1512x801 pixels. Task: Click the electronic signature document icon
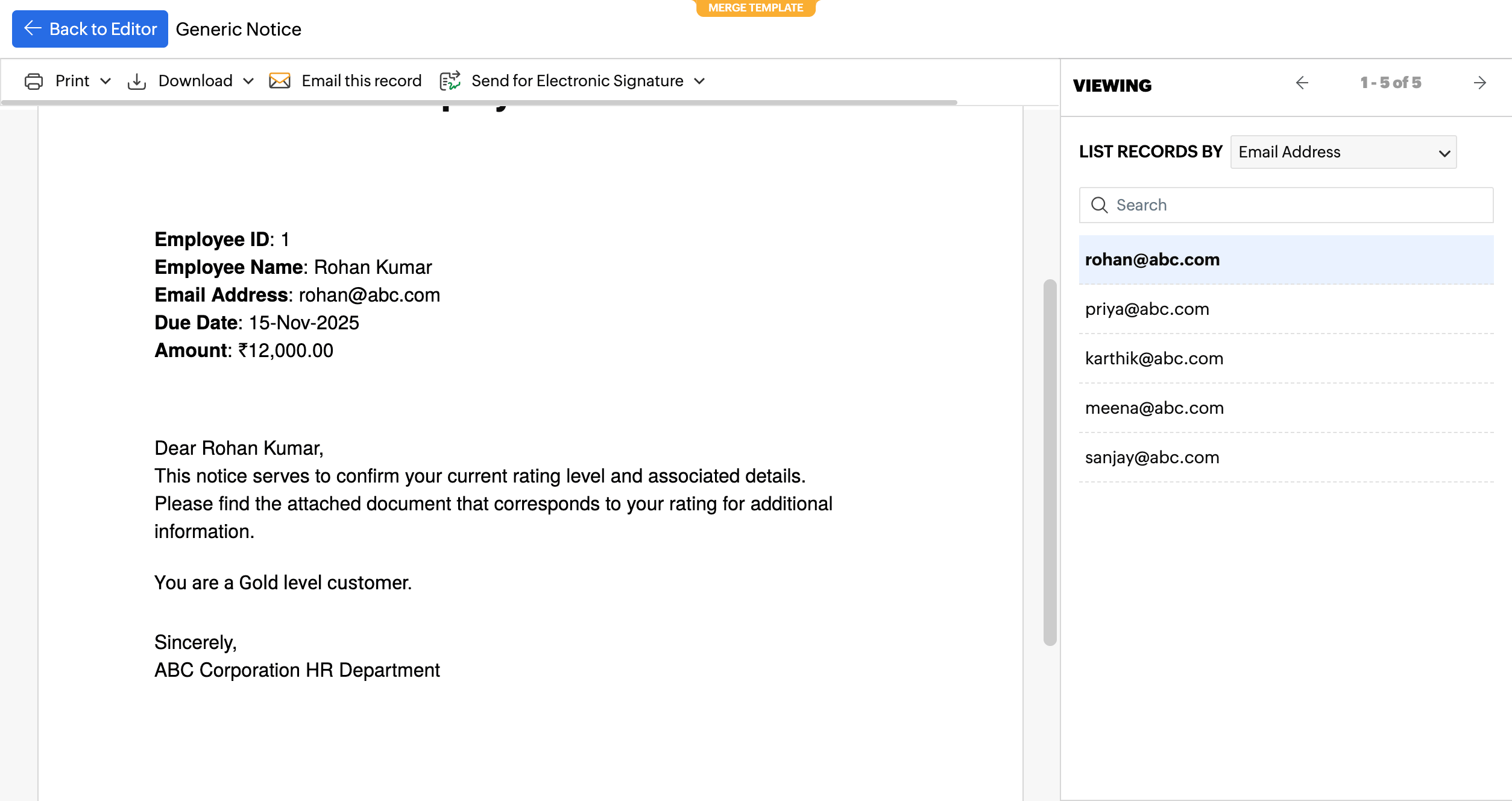450,81
